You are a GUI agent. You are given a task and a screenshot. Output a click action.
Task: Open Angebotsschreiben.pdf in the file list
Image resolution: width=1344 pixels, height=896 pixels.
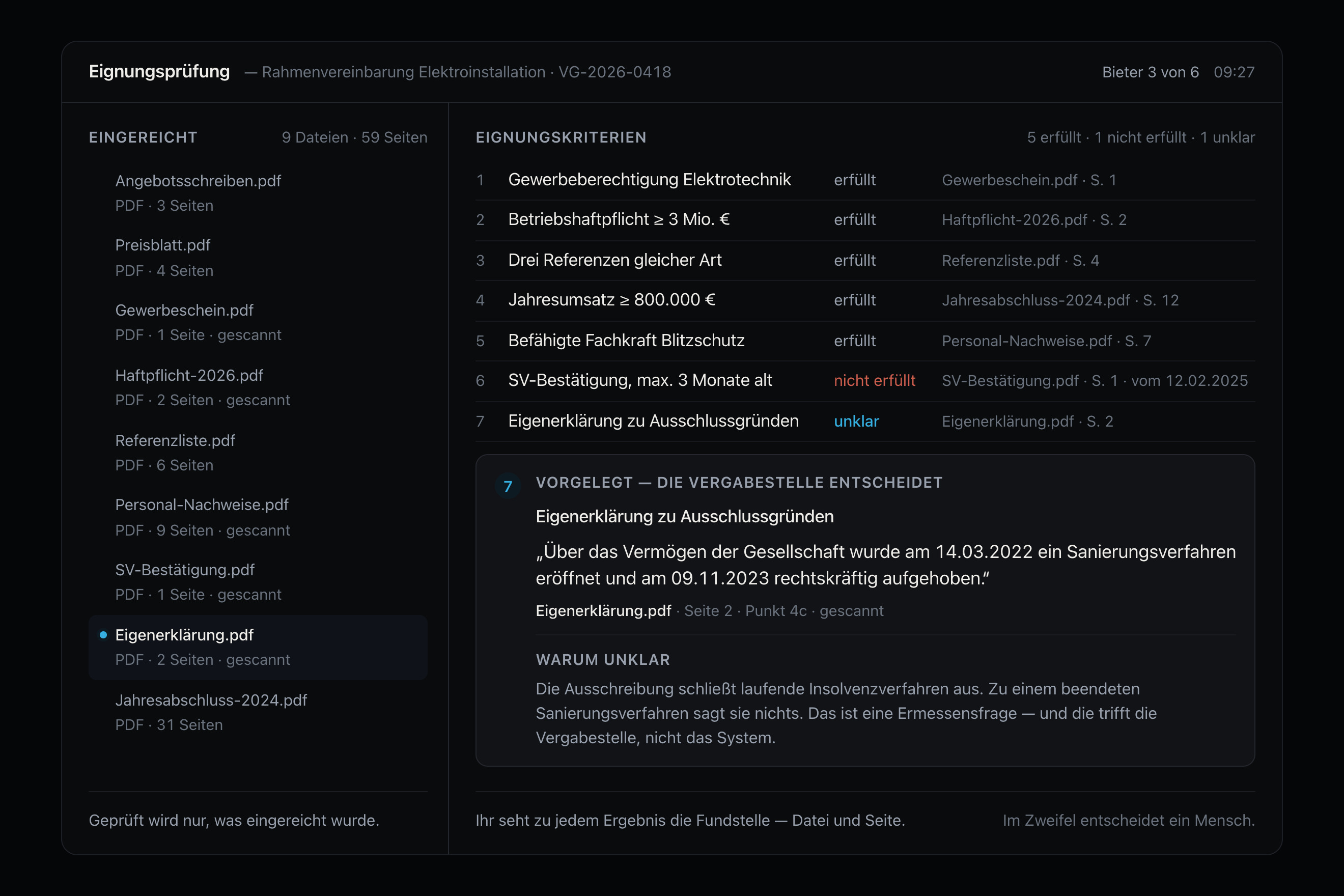pos(258,193)
